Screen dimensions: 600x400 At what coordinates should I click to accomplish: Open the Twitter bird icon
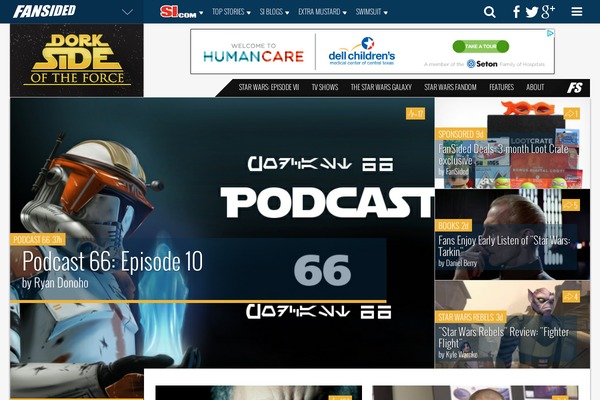coord(532,12)
